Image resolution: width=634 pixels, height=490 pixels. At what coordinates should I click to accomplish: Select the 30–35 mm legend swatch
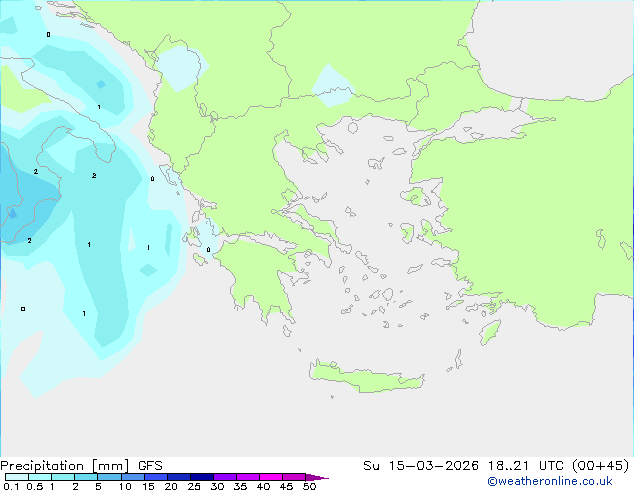coord(224,477)
